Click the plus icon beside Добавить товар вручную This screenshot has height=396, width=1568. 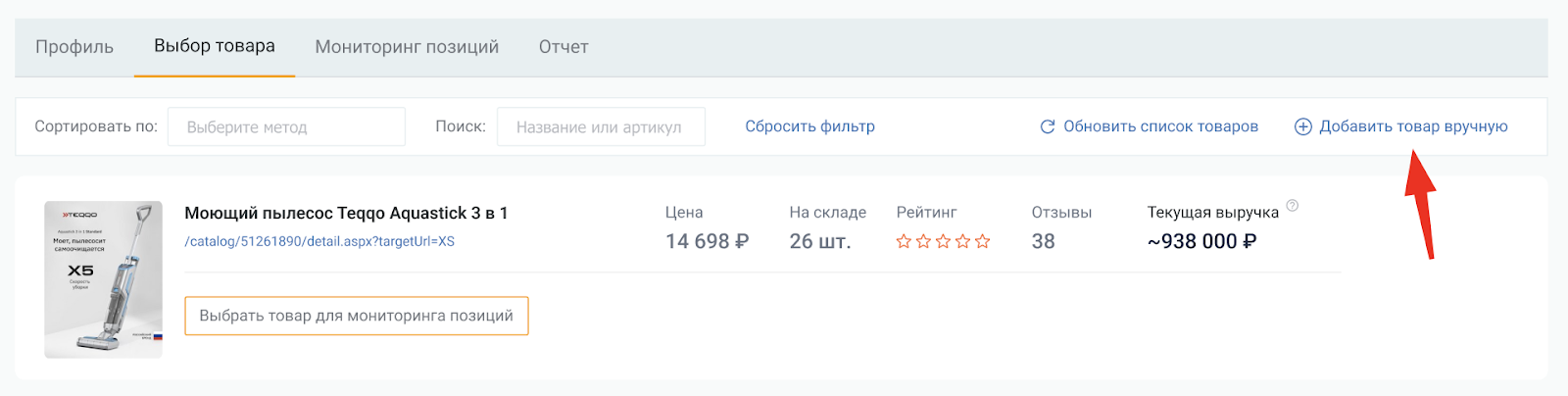tap(1302, 126)
